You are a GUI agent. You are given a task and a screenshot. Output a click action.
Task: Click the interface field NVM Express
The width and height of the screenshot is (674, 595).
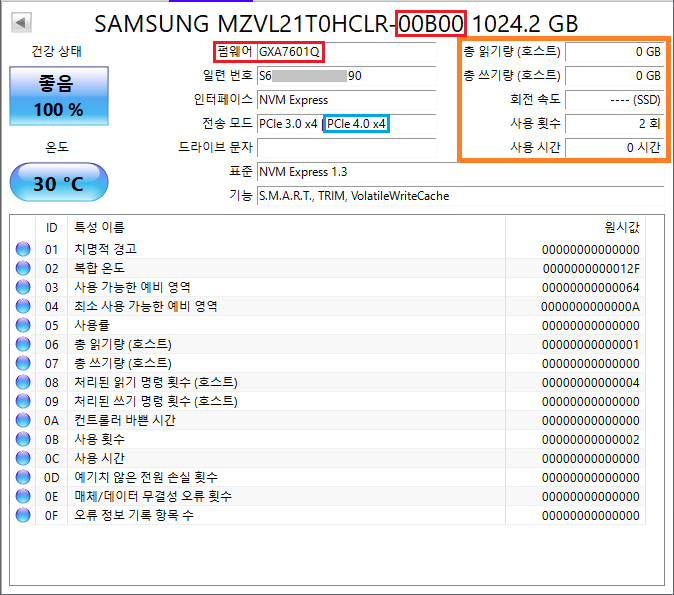tap(346, 100)
